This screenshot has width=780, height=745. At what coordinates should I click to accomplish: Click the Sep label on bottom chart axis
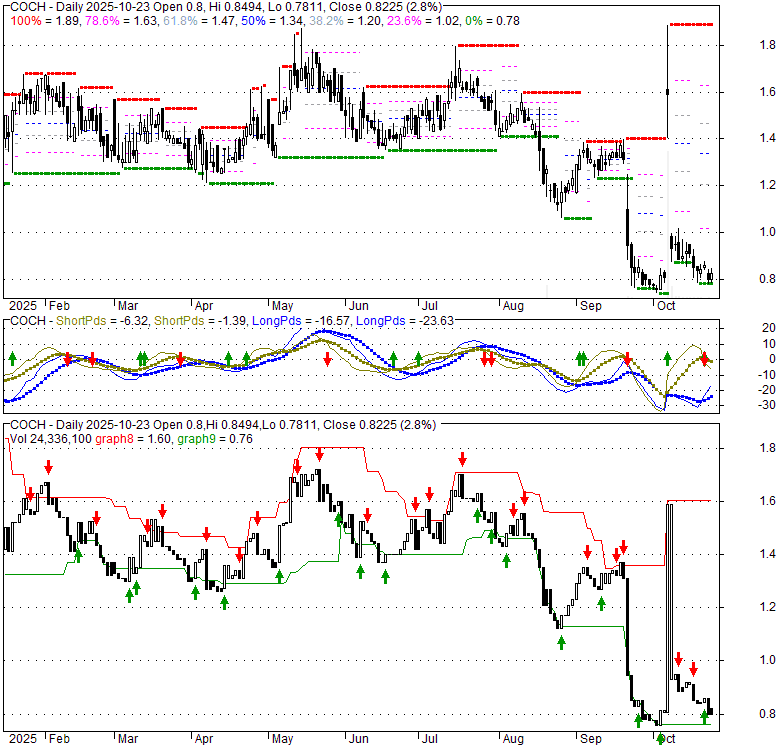590,738
